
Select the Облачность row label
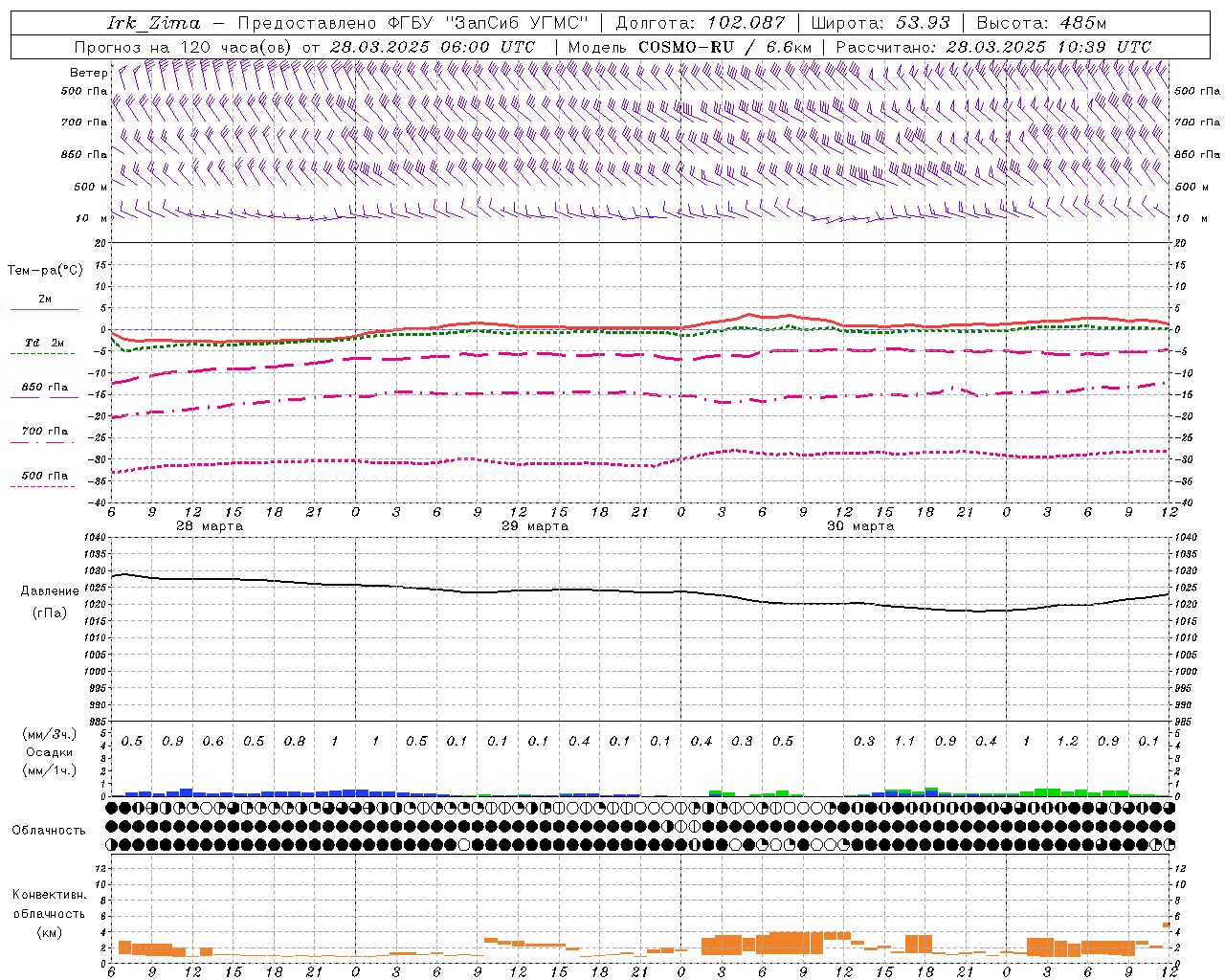tap(49, 831)
